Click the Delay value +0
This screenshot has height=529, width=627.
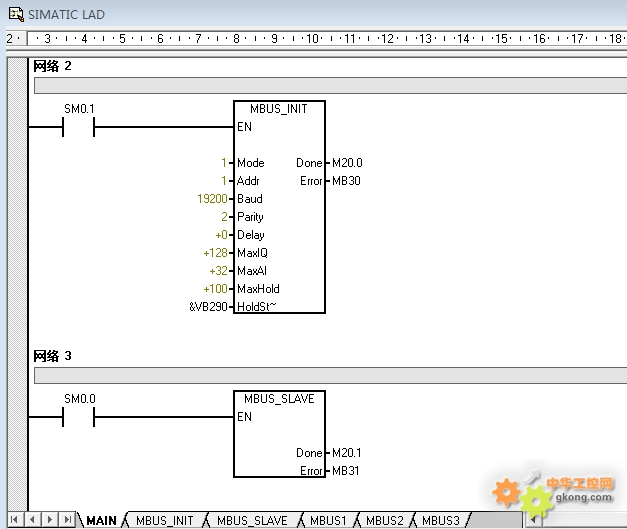point(222,235)
